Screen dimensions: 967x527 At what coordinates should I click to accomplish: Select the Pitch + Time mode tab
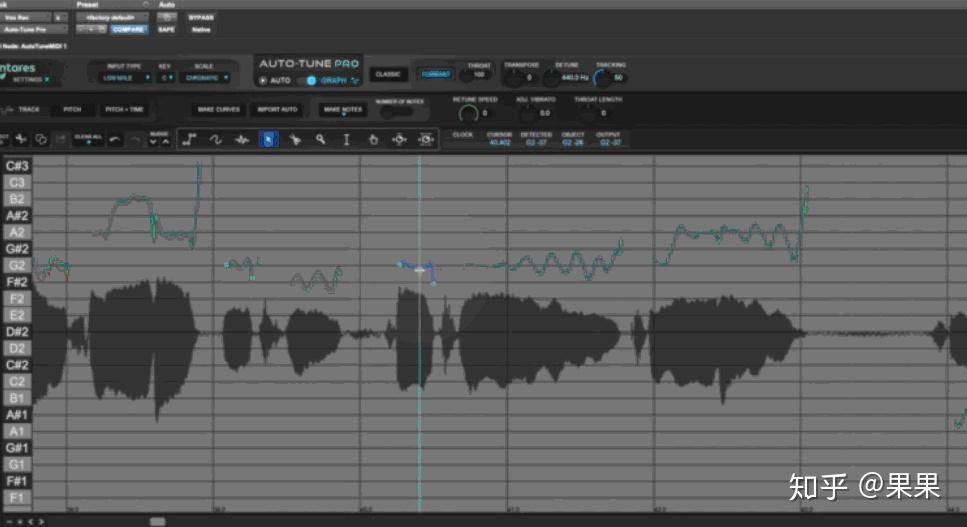124,110
